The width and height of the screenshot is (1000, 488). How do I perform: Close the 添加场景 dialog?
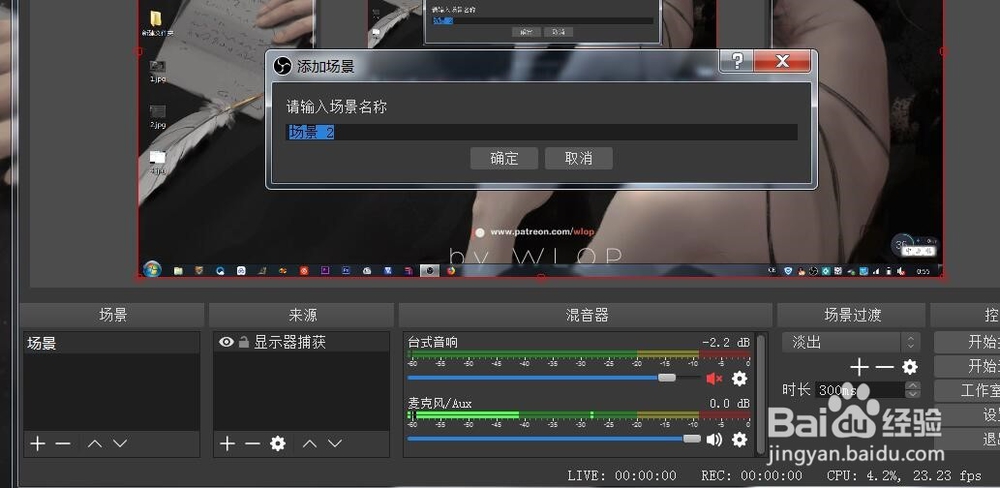point(783,61)
